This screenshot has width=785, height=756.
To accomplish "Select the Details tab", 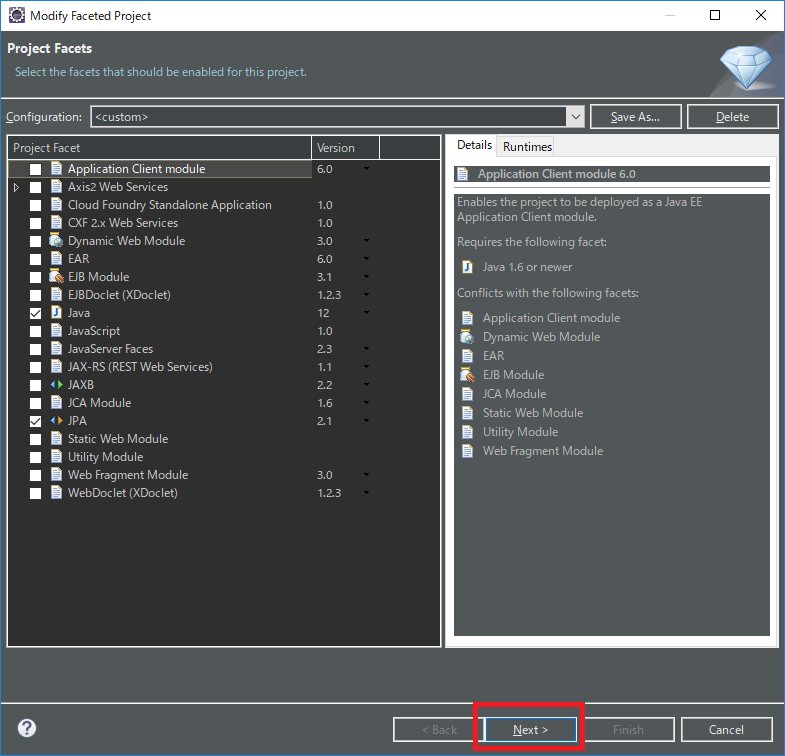I will (474, 145).
